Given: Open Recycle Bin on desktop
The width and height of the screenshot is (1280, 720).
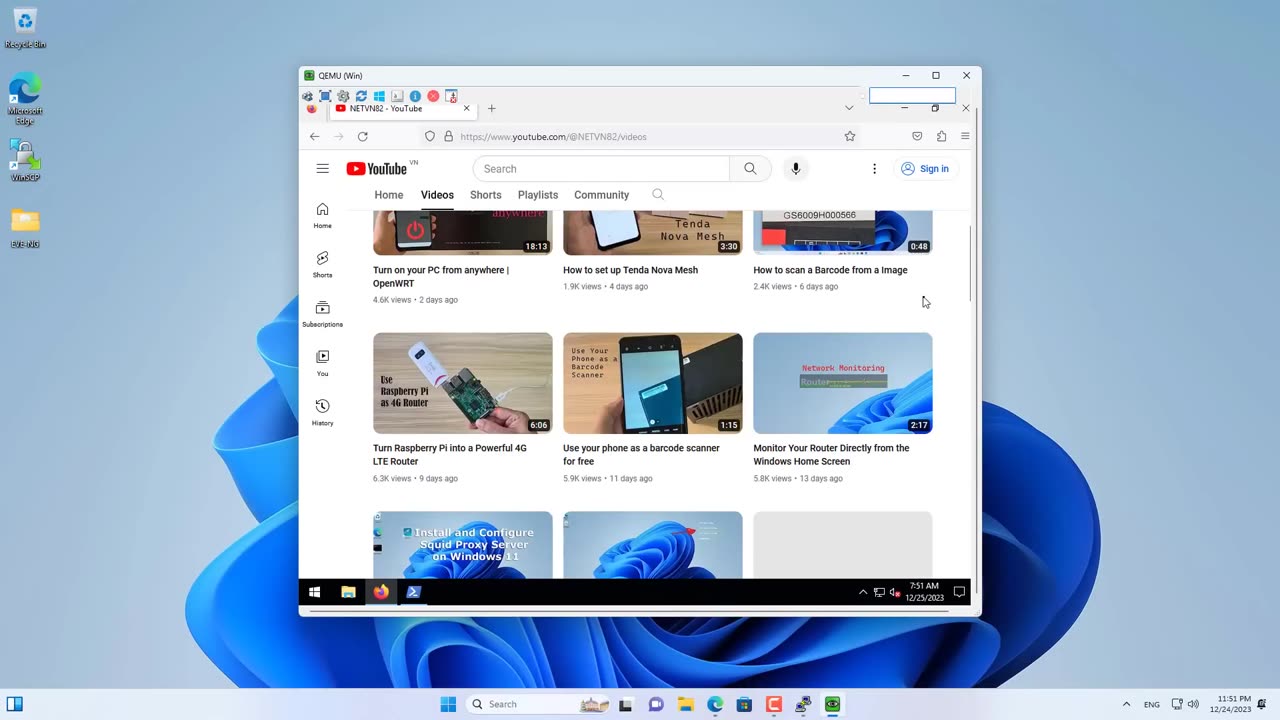Looking at the screenshot, I should pyautogui.click(x=25, y=28).
